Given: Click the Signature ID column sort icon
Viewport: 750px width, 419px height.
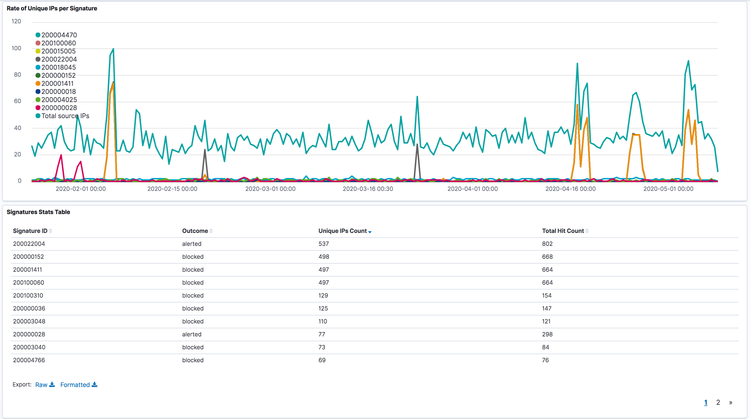Looking at the screenshot, I should click(51, 231).
